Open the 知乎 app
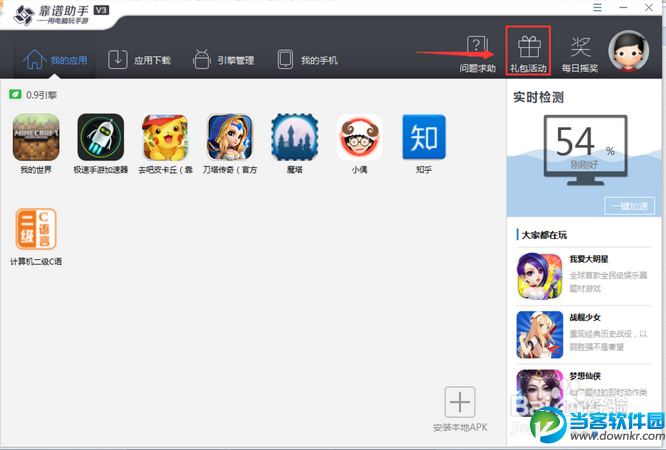This screenshot has height=450, width=666. 424,137
